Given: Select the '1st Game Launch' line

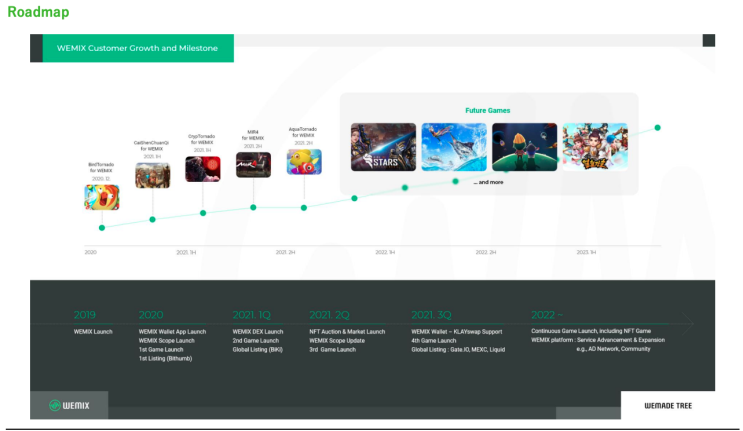Looking at the screenshot, I should [x=161, y=350].
